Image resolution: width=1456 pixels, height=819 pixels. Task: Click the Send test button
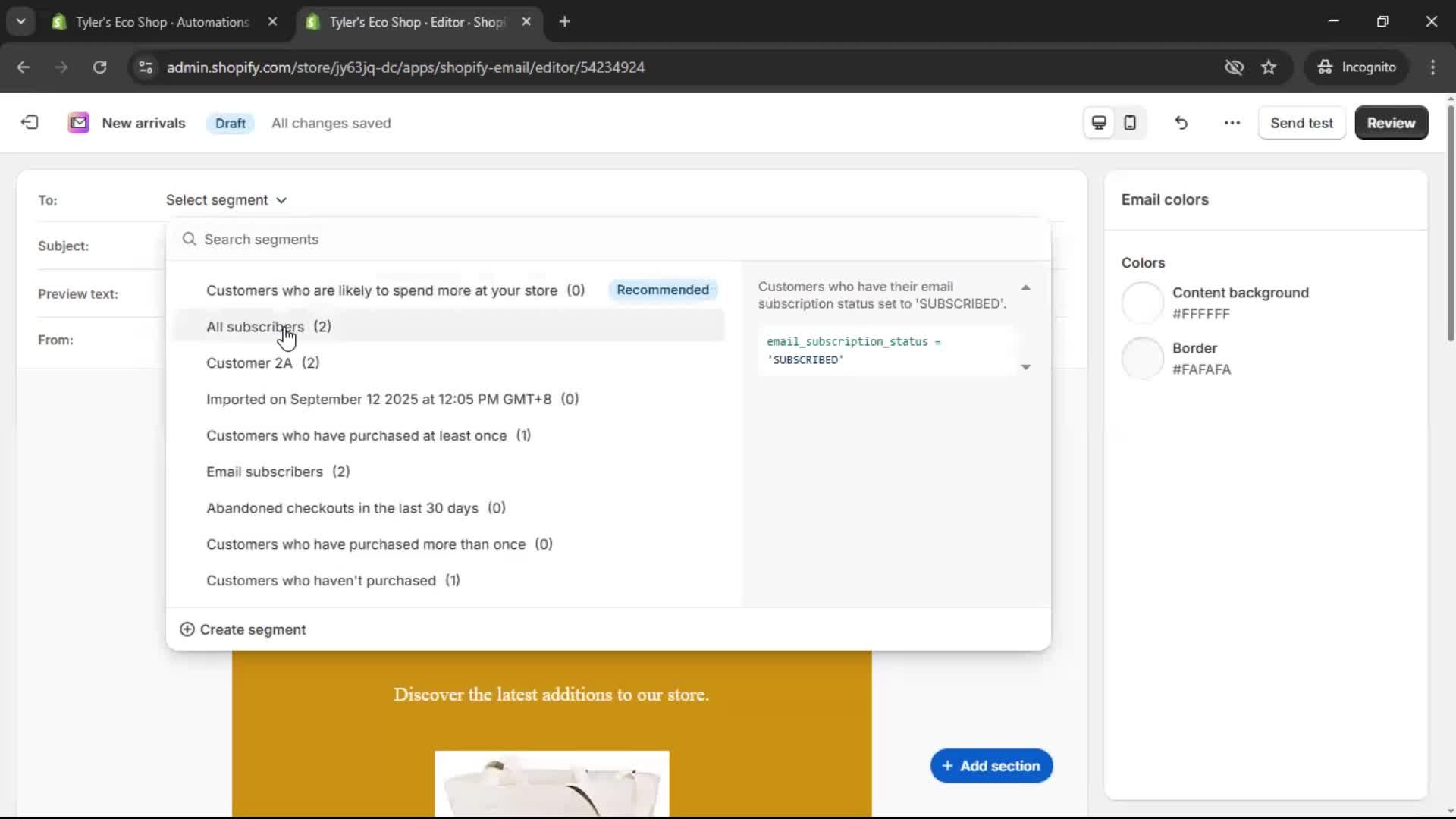(1301, 122)
